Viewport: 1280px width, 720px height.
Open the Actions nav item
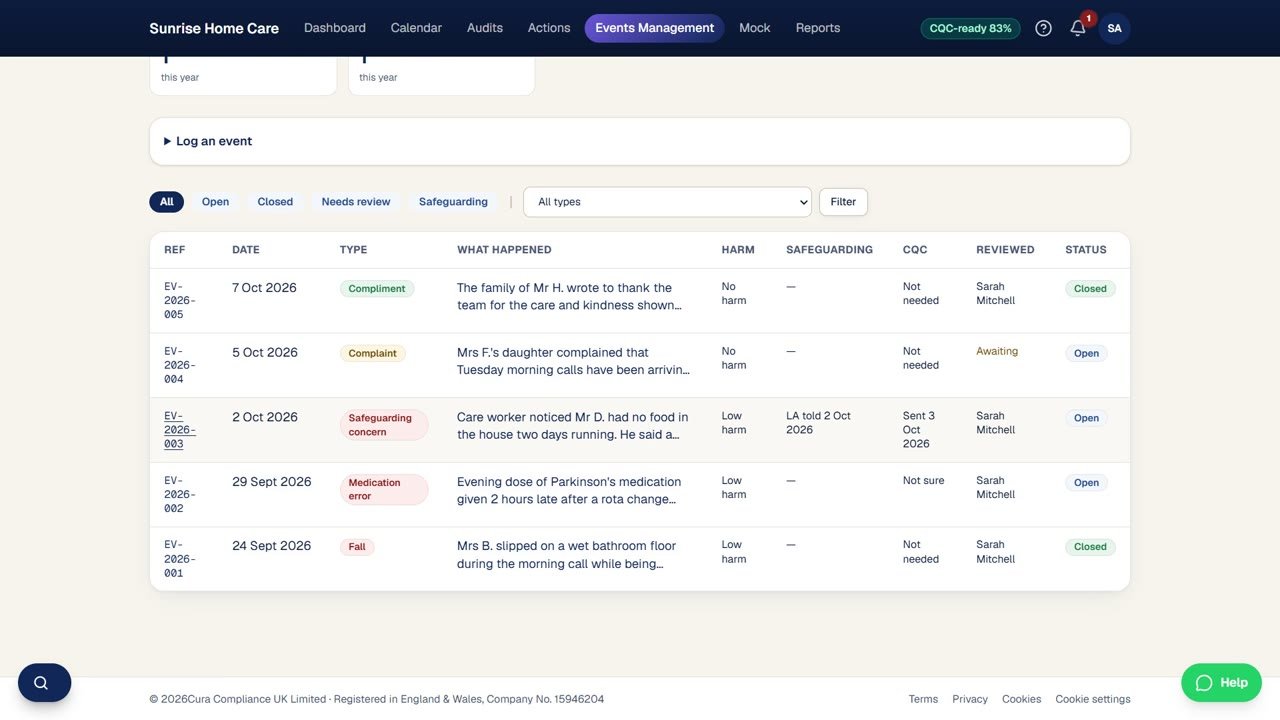549,28
